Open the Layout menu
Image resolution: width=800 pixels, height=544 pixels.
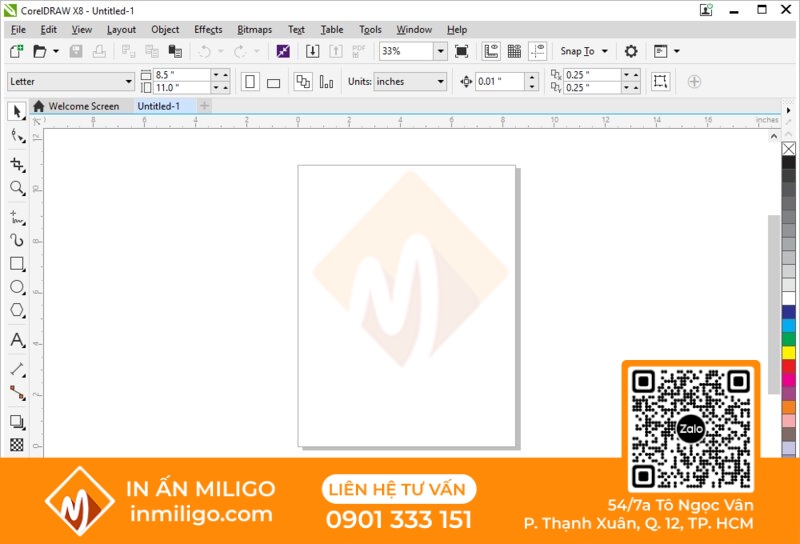click(x=121, y=30)
